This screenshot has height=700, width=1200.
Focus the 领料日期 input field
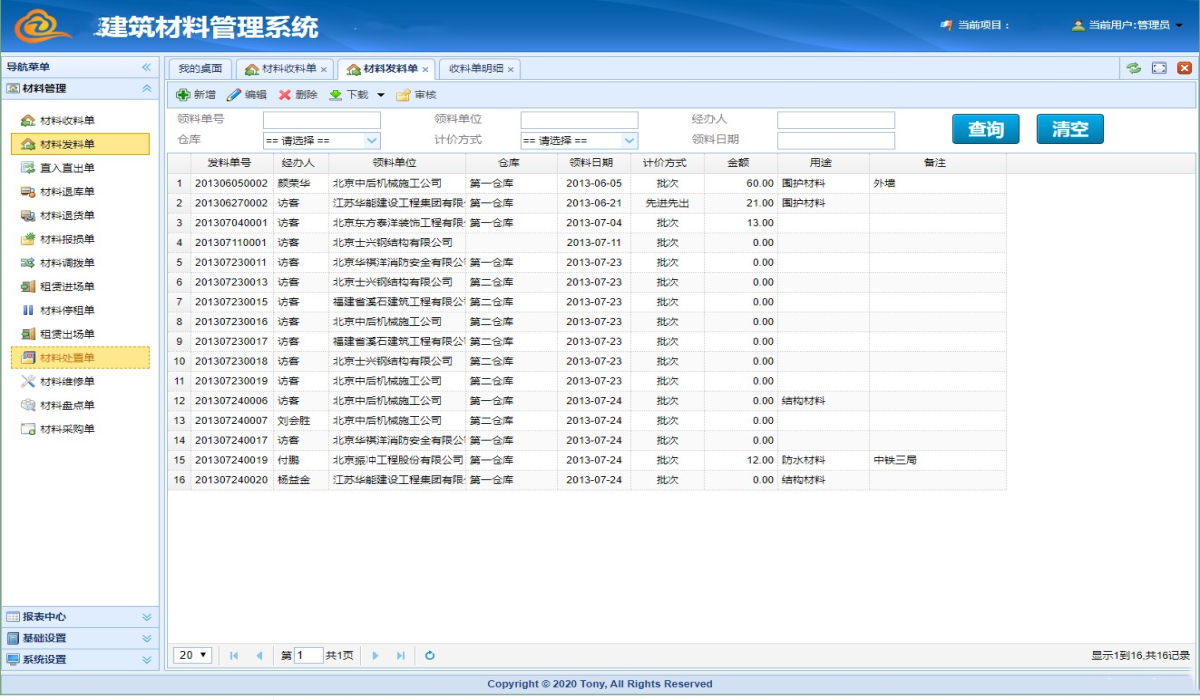(x=836, y=141)
